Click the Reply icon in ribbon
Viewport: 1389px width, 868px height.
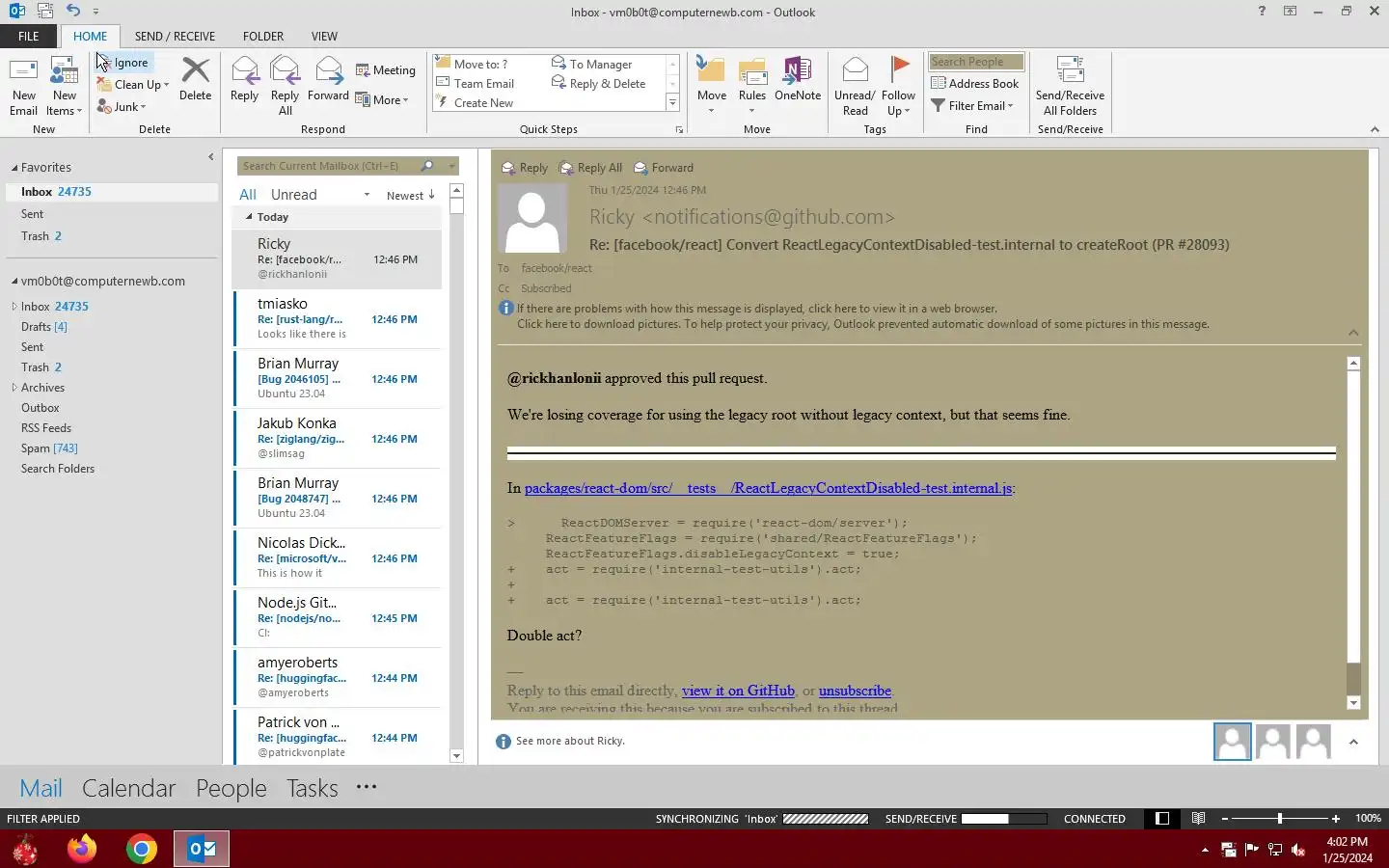pyautogui.click(x=244, y=79)
